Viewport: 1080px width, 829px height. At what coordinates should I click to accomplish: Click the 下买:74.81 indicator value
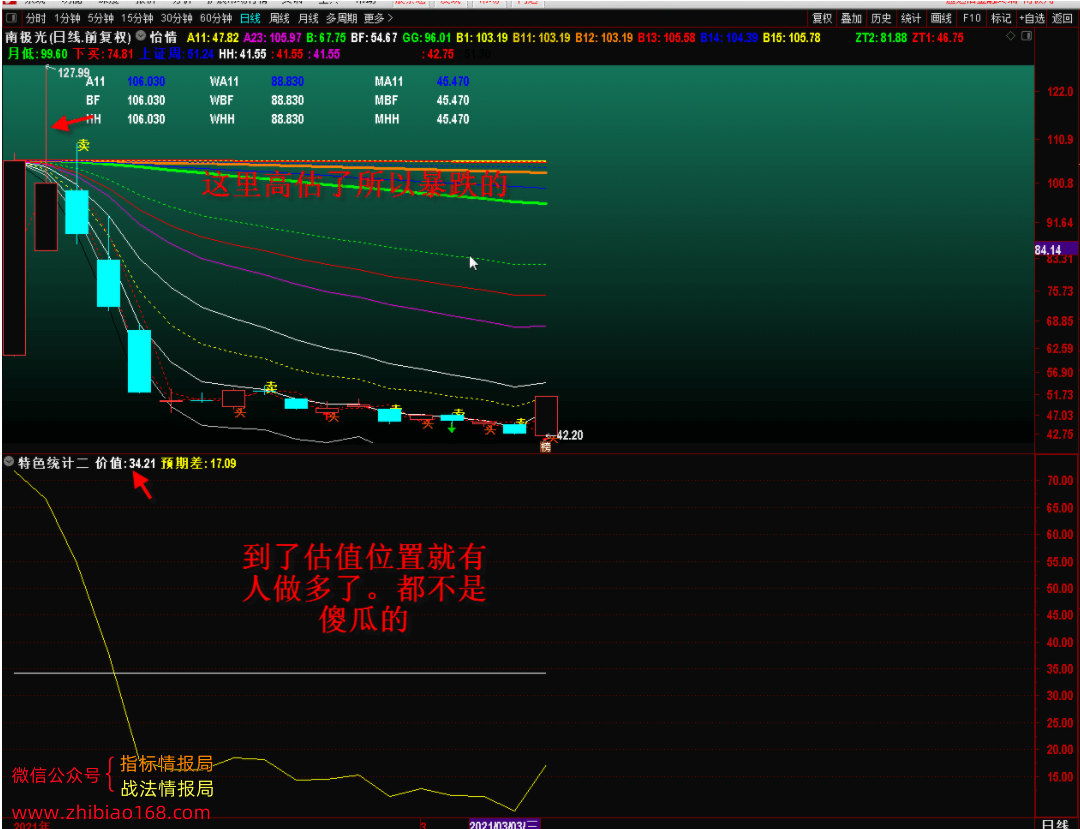click(x=103, y=54)
